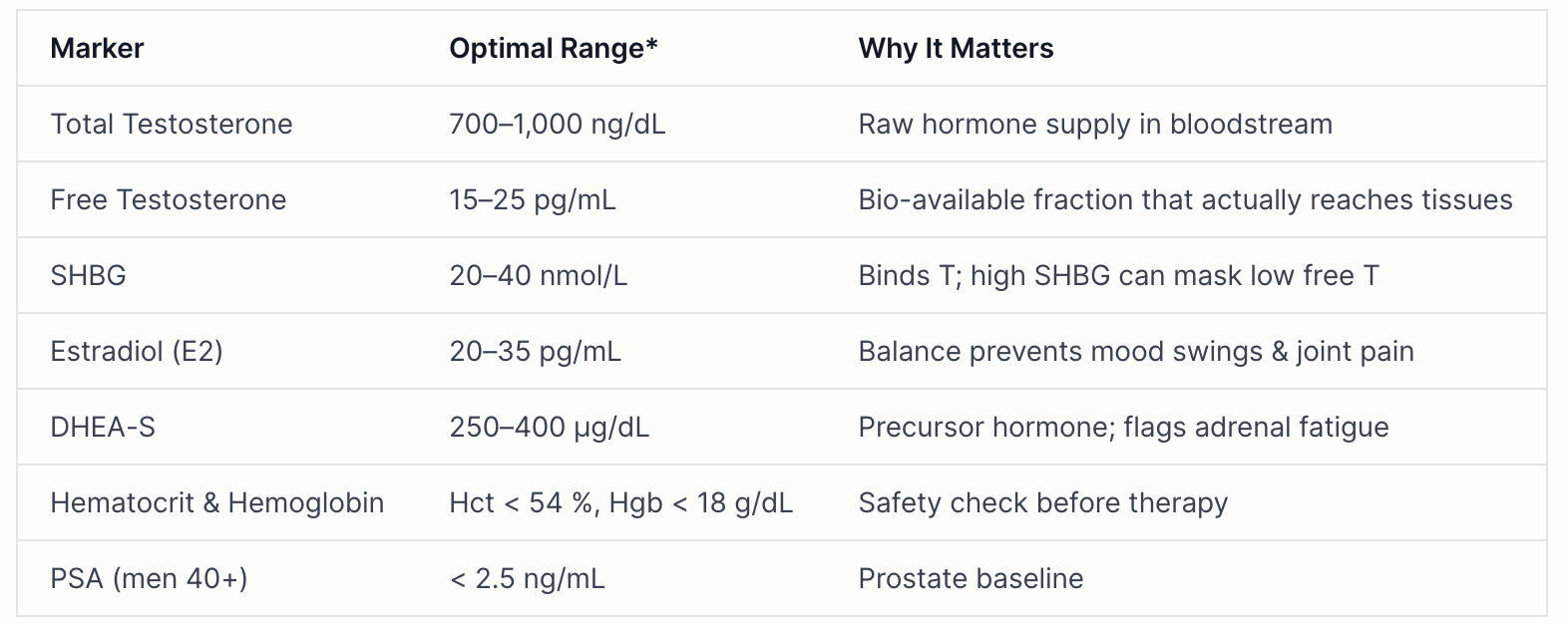Click the Why It Matters header
Screen dimensions: 1568x626
[956, 48]
